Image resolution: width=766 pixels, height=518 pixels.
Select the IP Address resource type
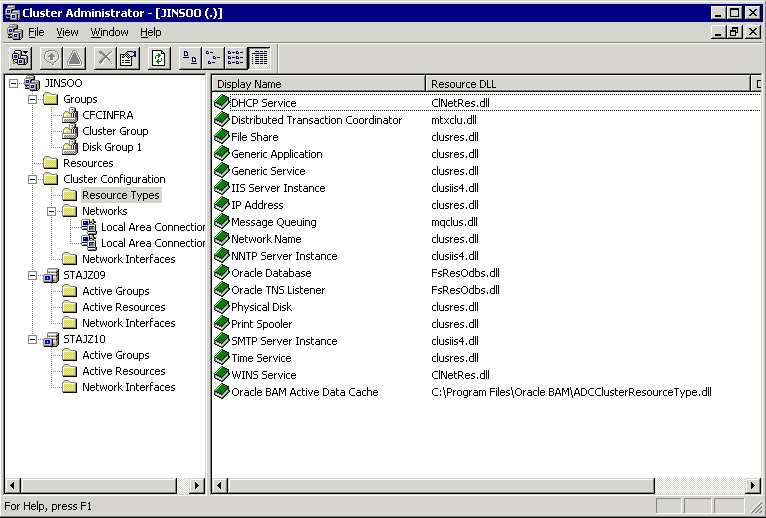coord(257,205)
